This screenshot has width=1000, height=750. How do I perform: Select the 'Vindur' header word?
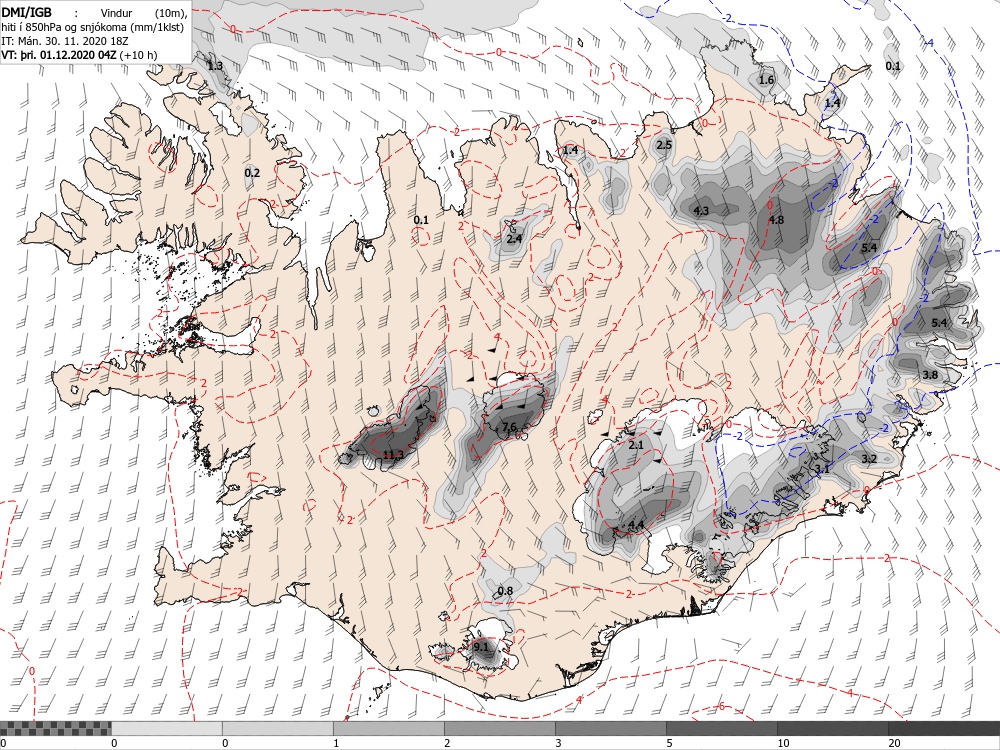pyautogui.click(x=116, y=13)
